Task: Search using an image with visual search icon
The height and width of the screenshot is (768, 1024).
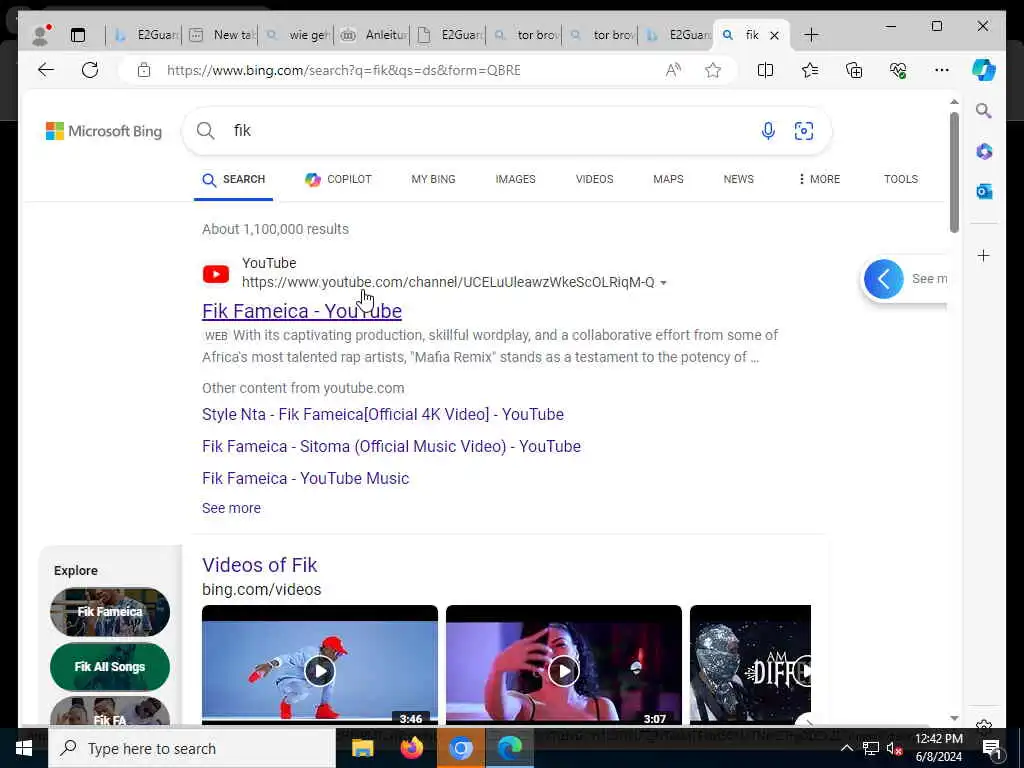Action: pos(803,131)
